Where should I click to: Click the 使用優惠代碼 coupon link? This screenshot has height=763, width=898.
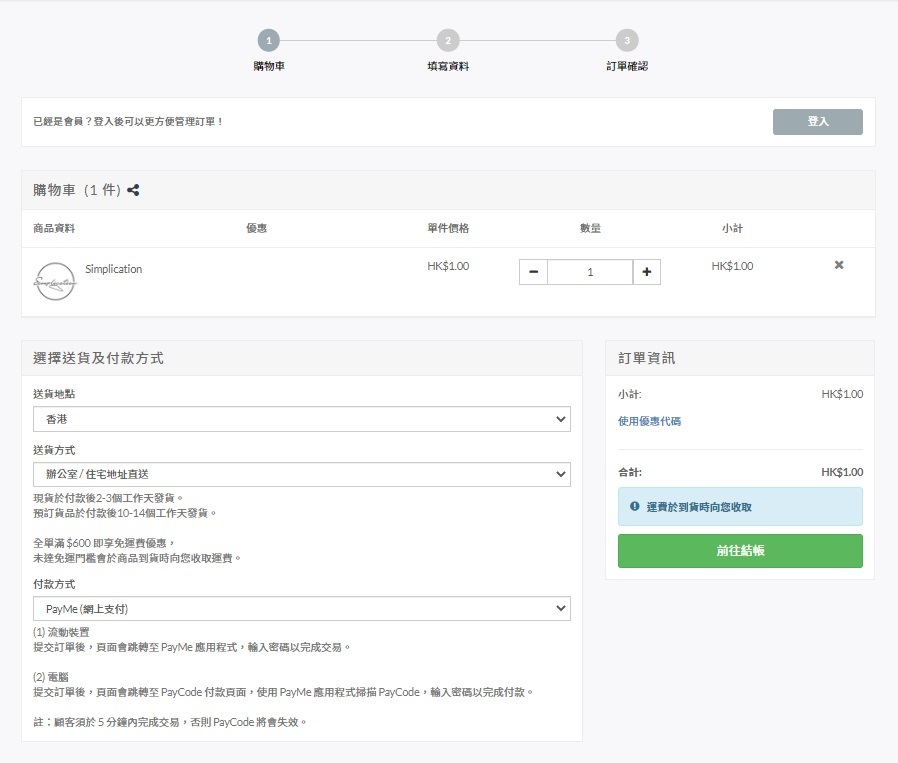click(x=649, y=421)
